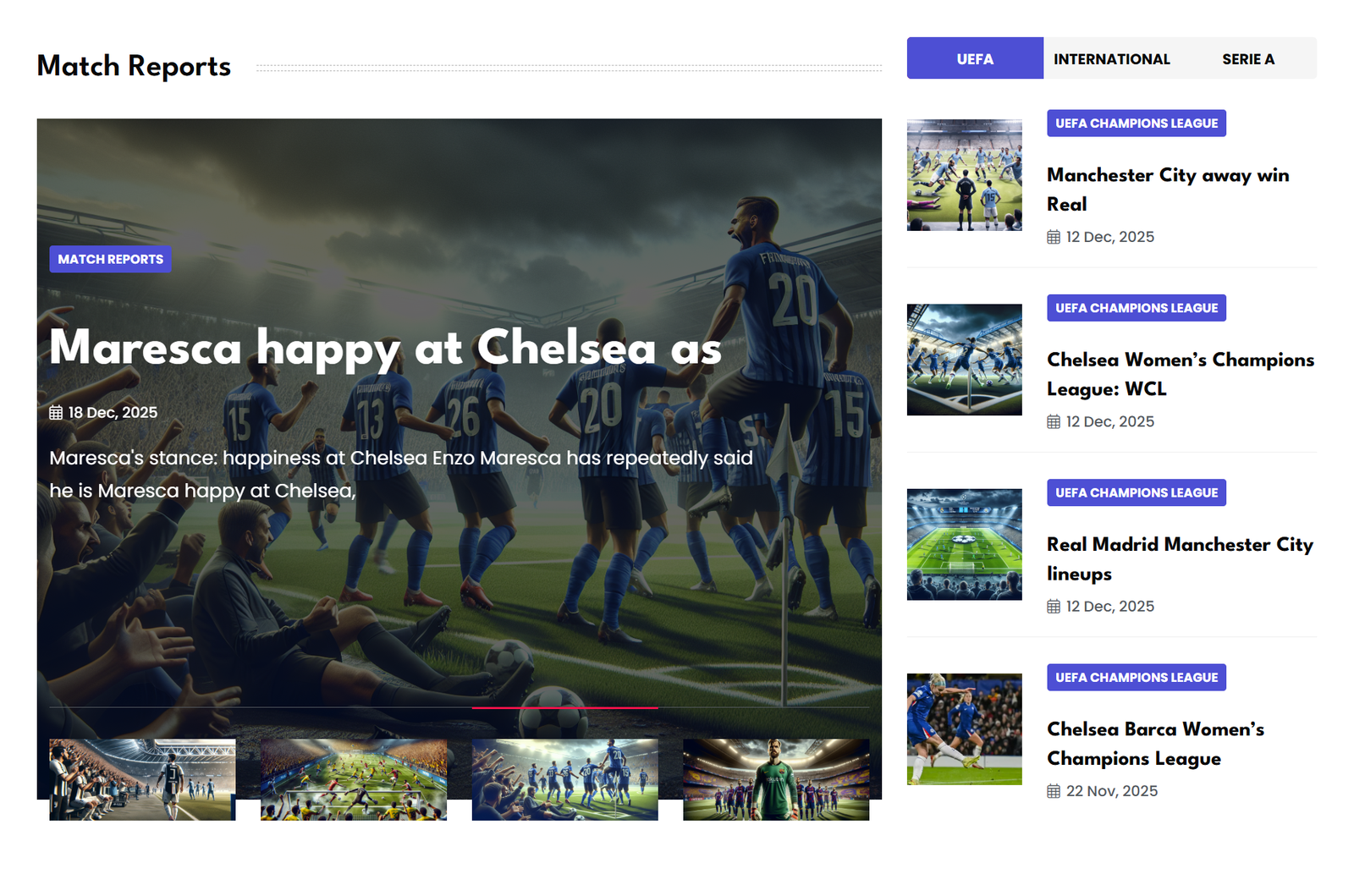The width and height of the screenshot is (1354, 896).
Task: Click the Manchester City away win thumbnail image
Action: click(x=965, y=175)
